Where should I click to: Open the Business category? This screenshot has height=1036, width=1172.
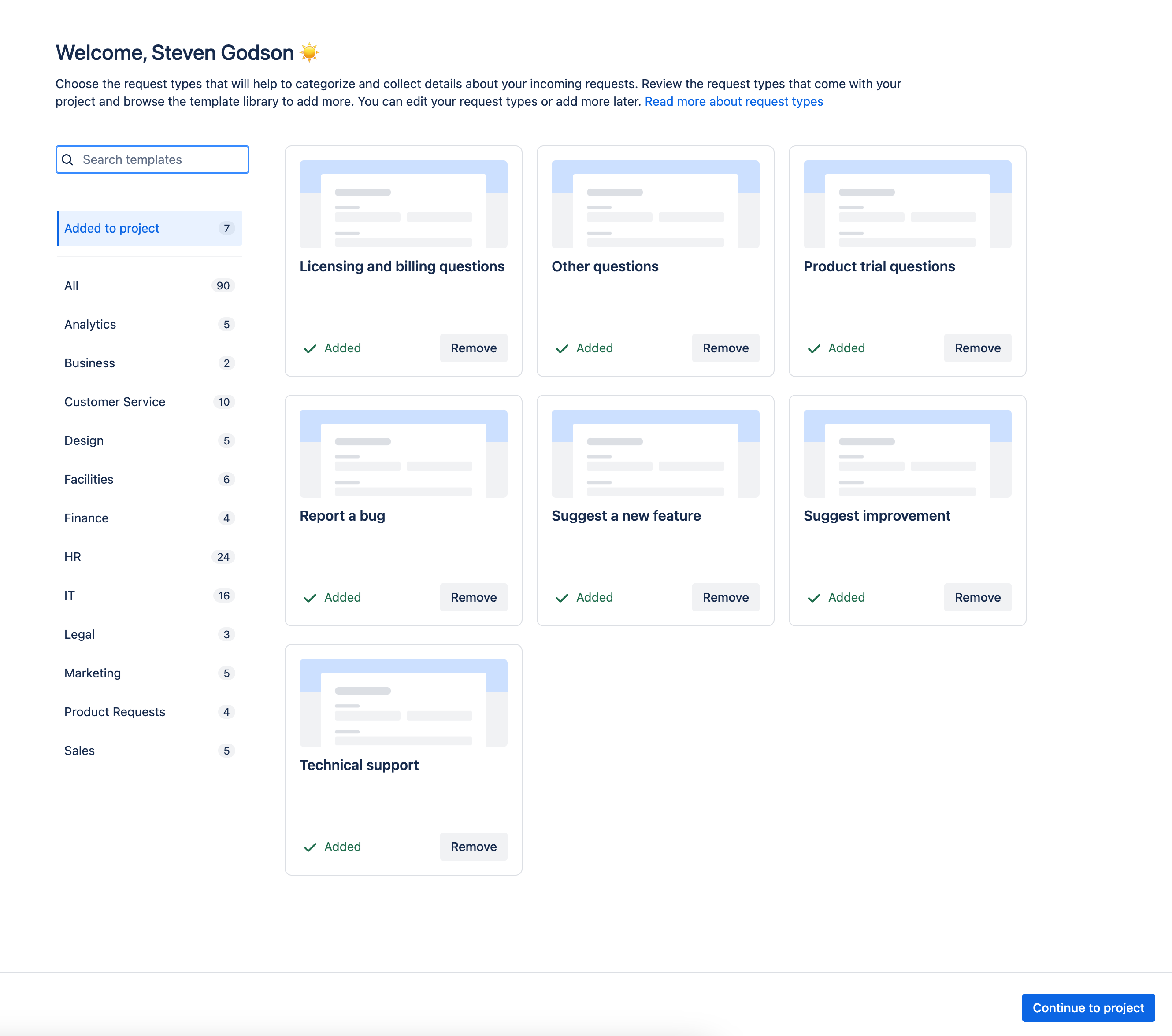pos(150,363)
